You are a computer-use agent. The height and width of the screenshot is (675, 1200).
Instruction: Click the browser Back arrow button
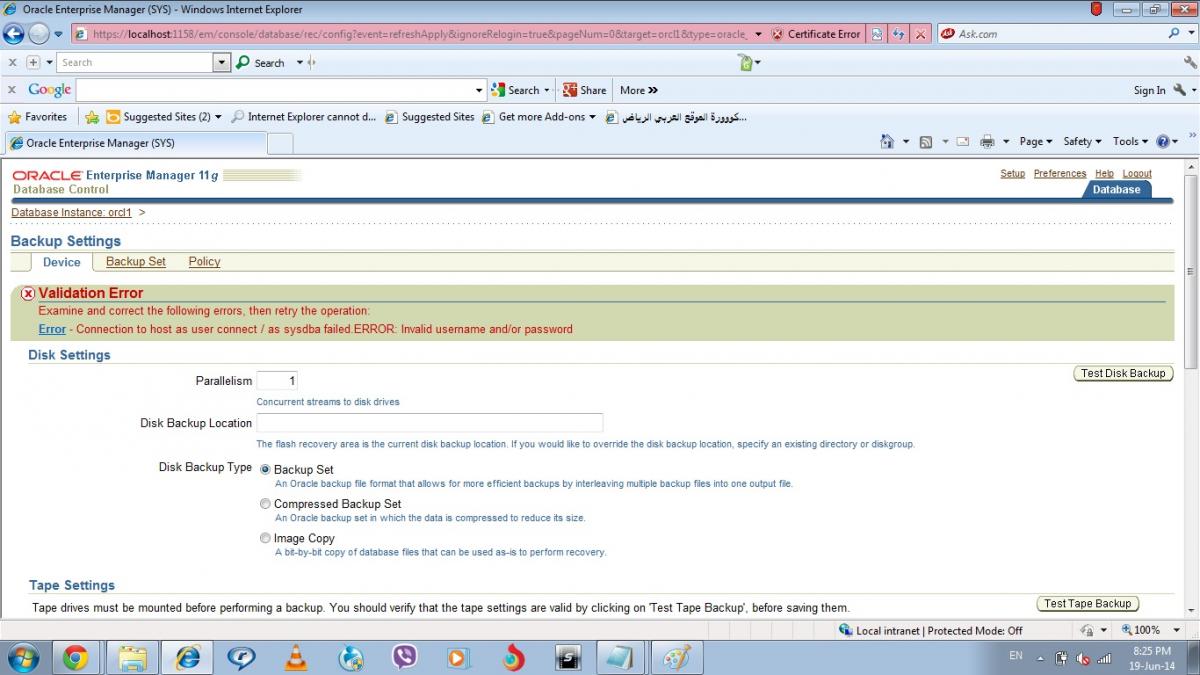[14, 34]
